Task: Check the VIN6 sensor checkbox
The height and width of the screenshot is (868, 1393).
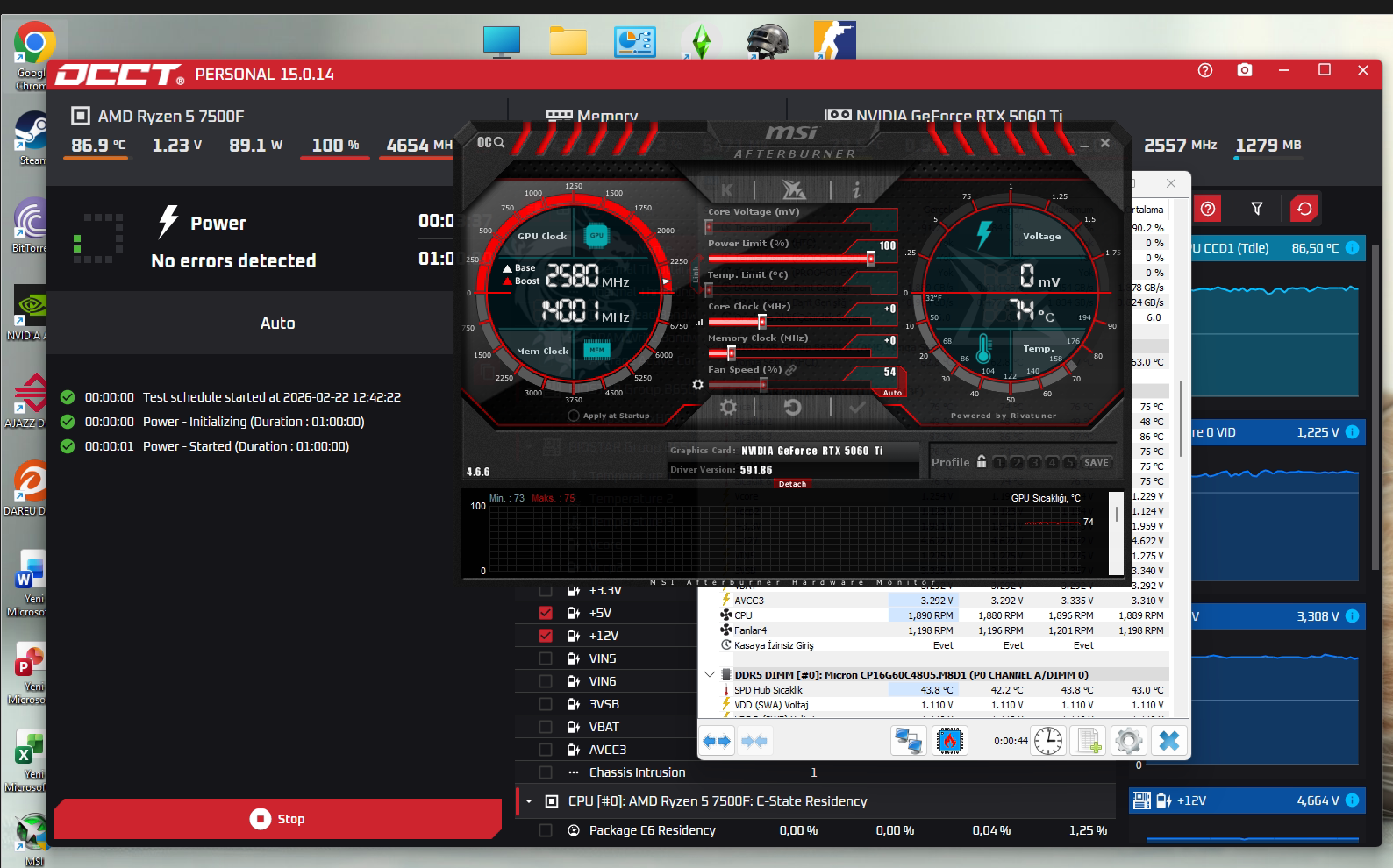Action: click(546, 681)
